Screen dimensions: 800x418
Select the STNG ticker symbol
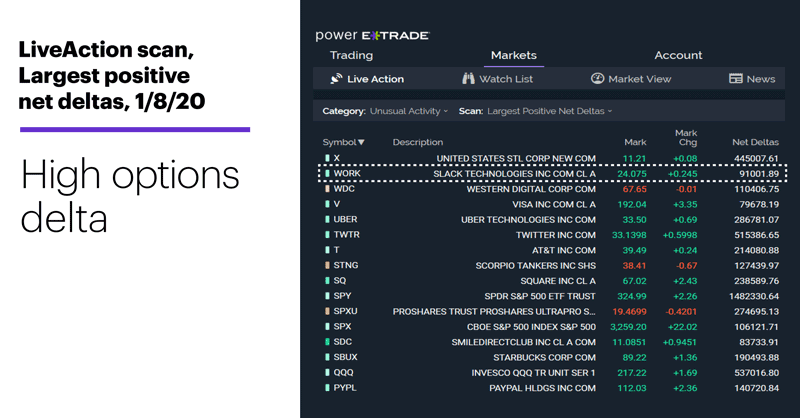346,265
